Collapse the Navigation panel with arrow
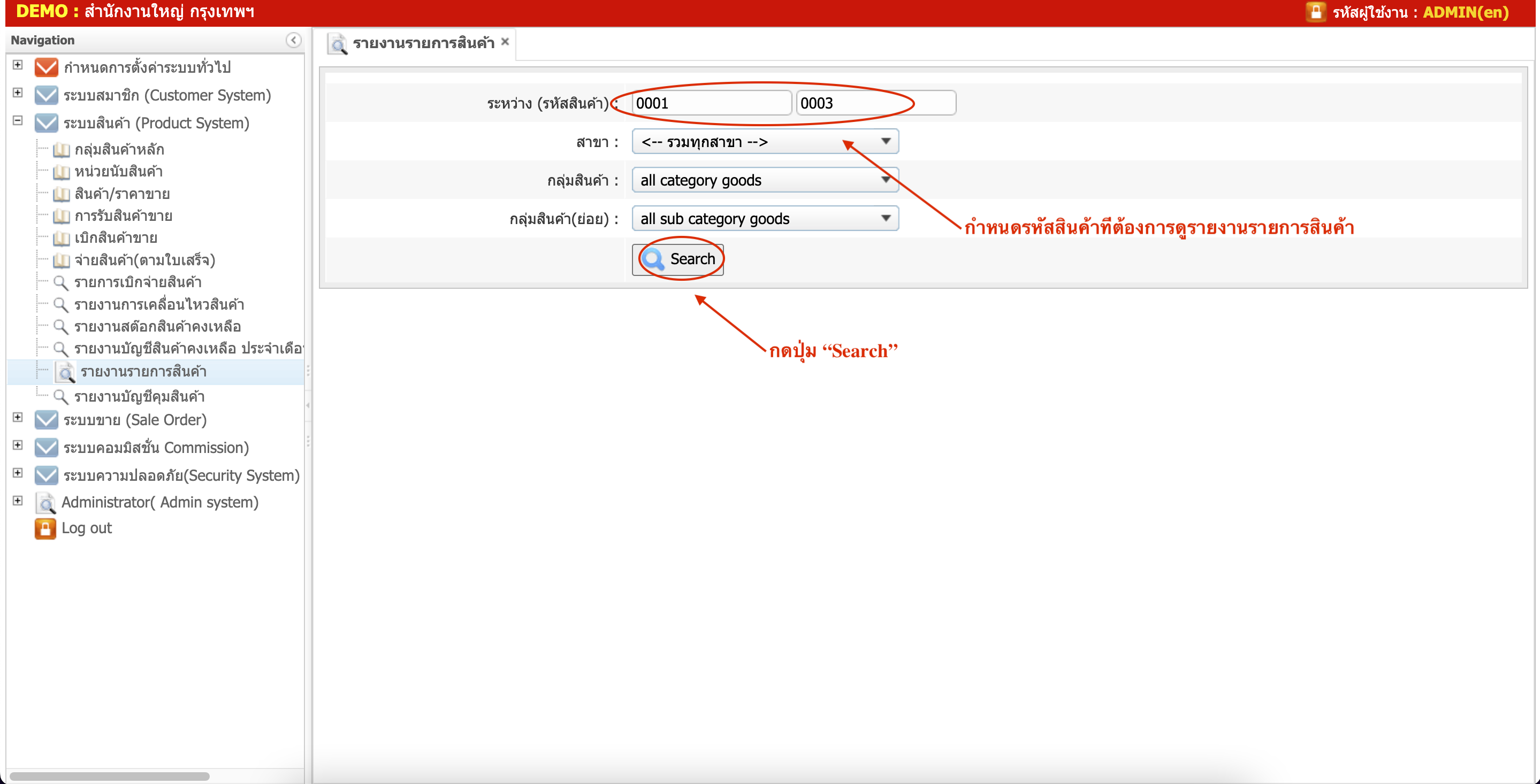Viewport: 1540px width, 784px height. pyautogui.click(x=293, y=40)
